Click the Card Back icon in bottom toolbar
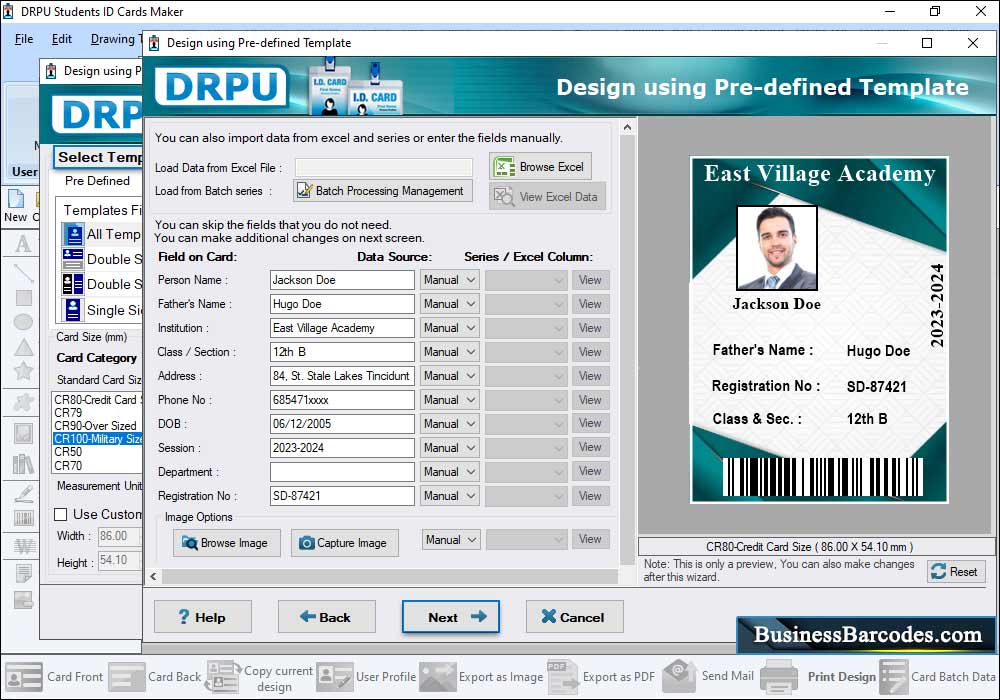The height and width of the screenshot is (700, 1000). [126, 676]
